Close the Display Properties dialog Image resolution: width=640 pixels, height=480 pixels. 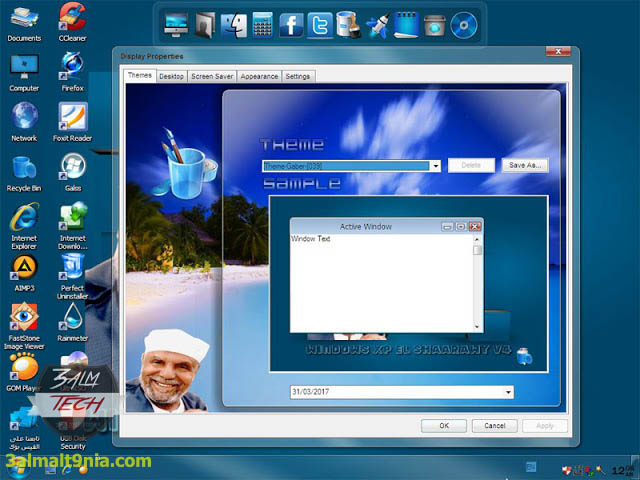coord(558,51)
